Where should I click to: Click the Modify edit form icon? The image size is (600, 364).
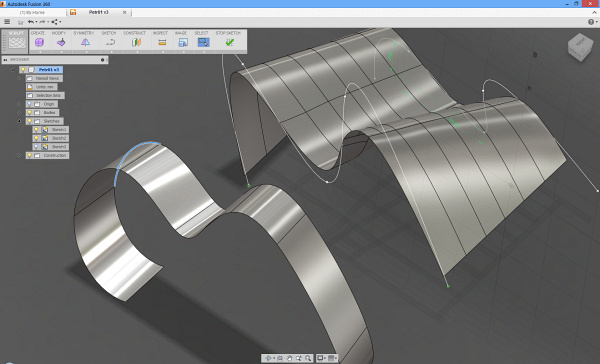click(61, 42)
